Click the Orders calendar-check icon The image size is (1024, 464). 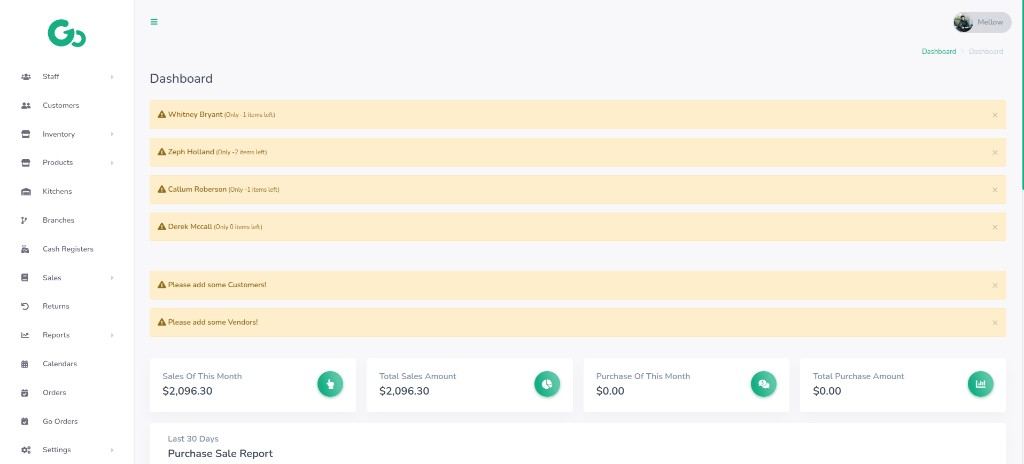(25, 393)
